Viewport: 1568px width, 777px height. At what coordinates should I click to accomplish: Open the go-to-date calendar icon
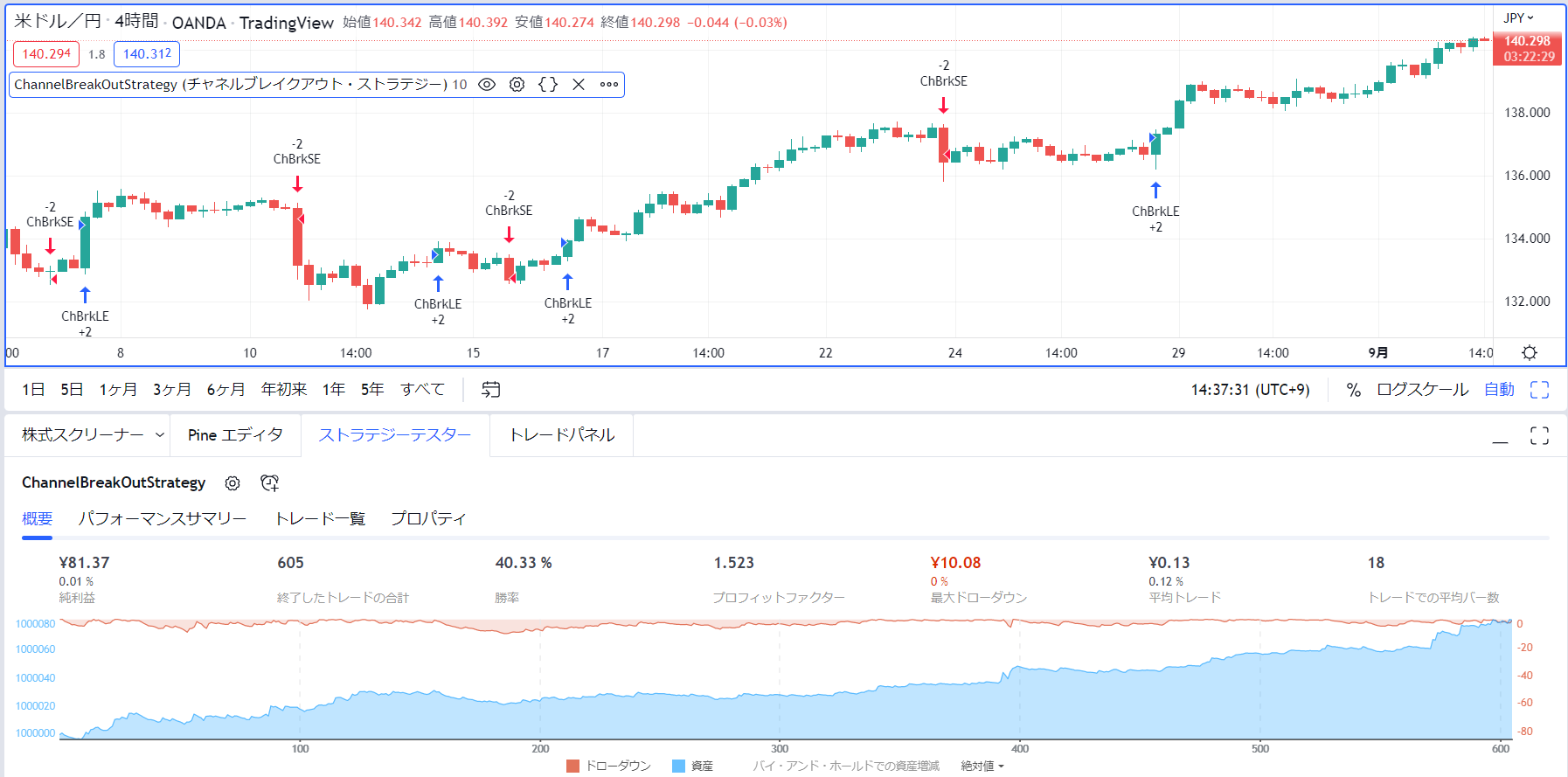[491, 390]
